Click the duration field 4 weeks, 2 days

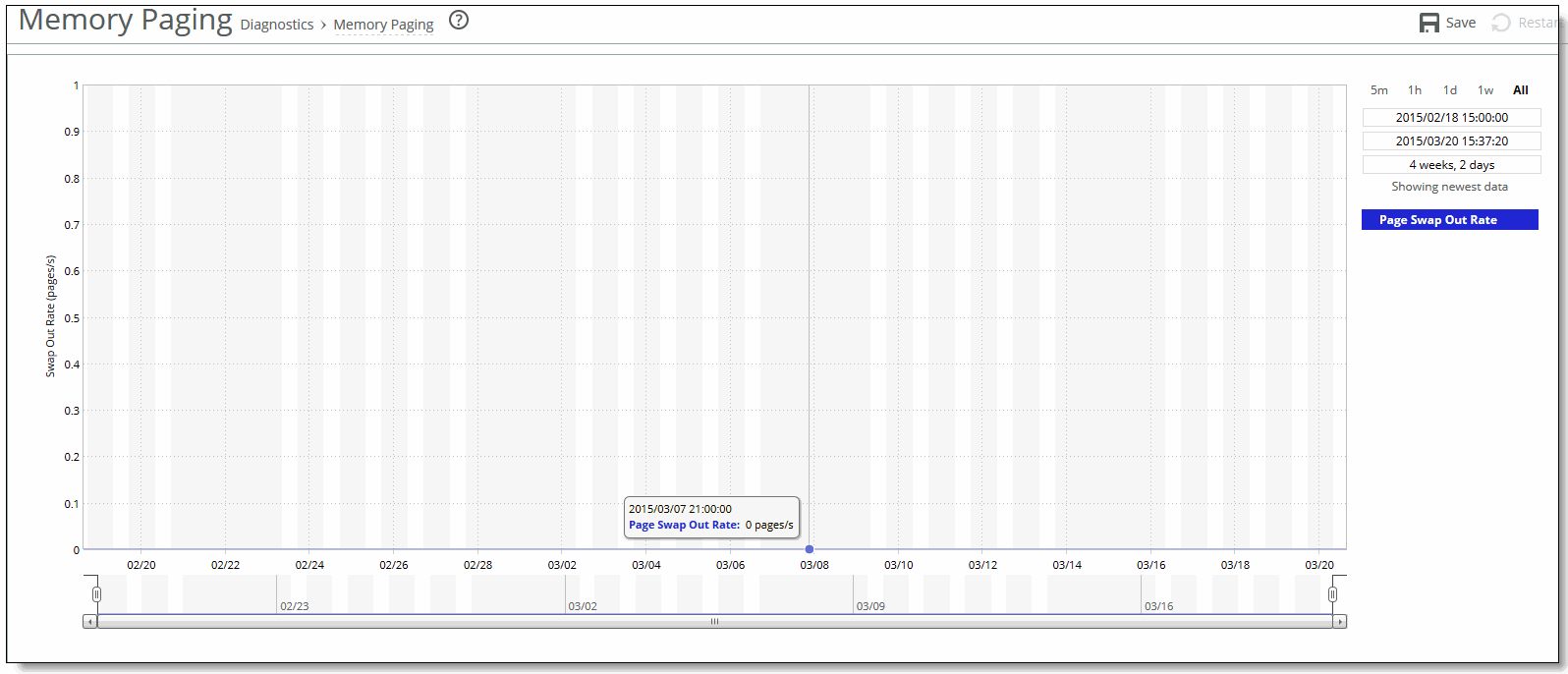tap(1451, 165)
